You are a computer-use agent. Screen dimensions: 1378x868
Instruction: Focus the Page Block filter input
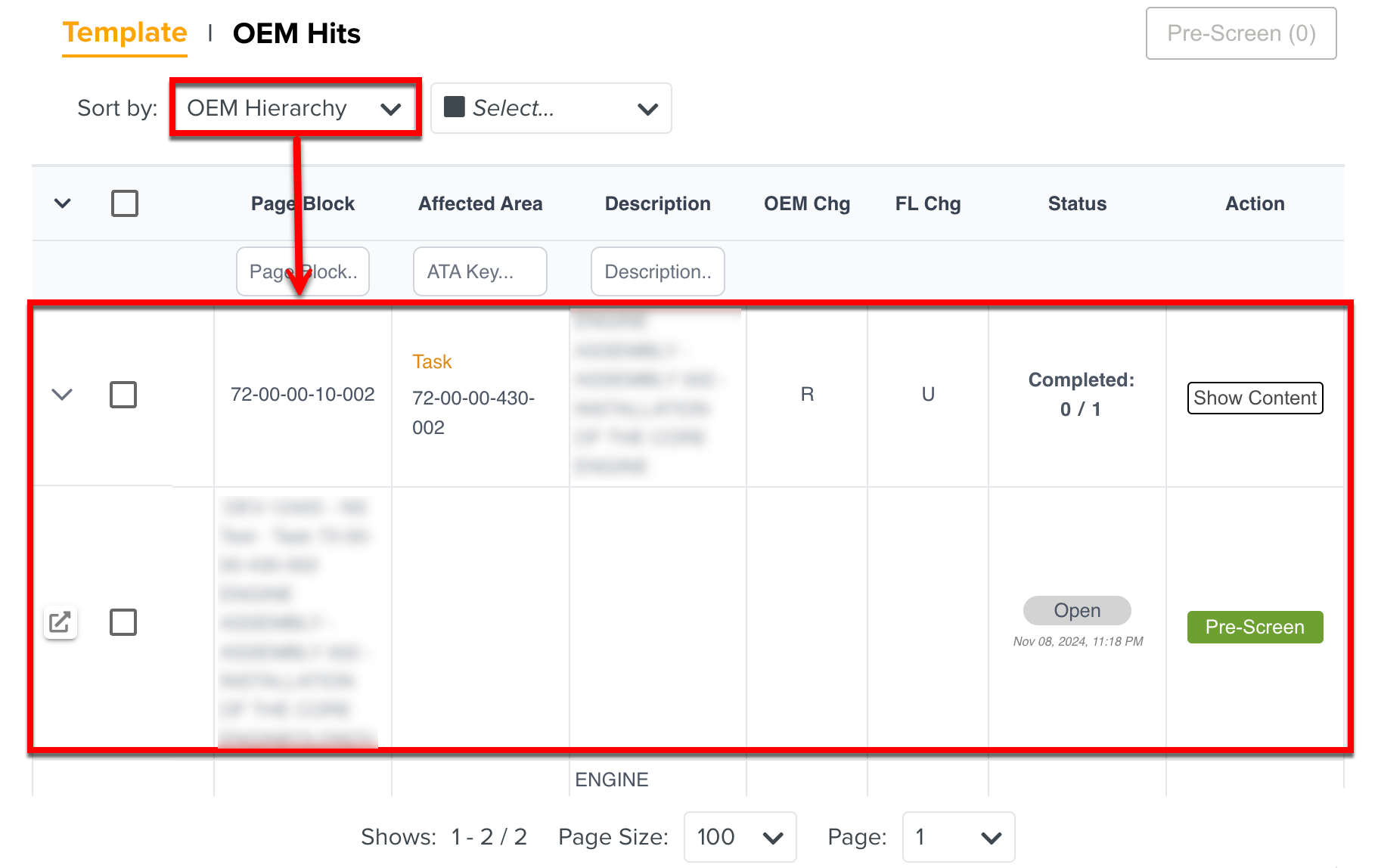point(303,271)
